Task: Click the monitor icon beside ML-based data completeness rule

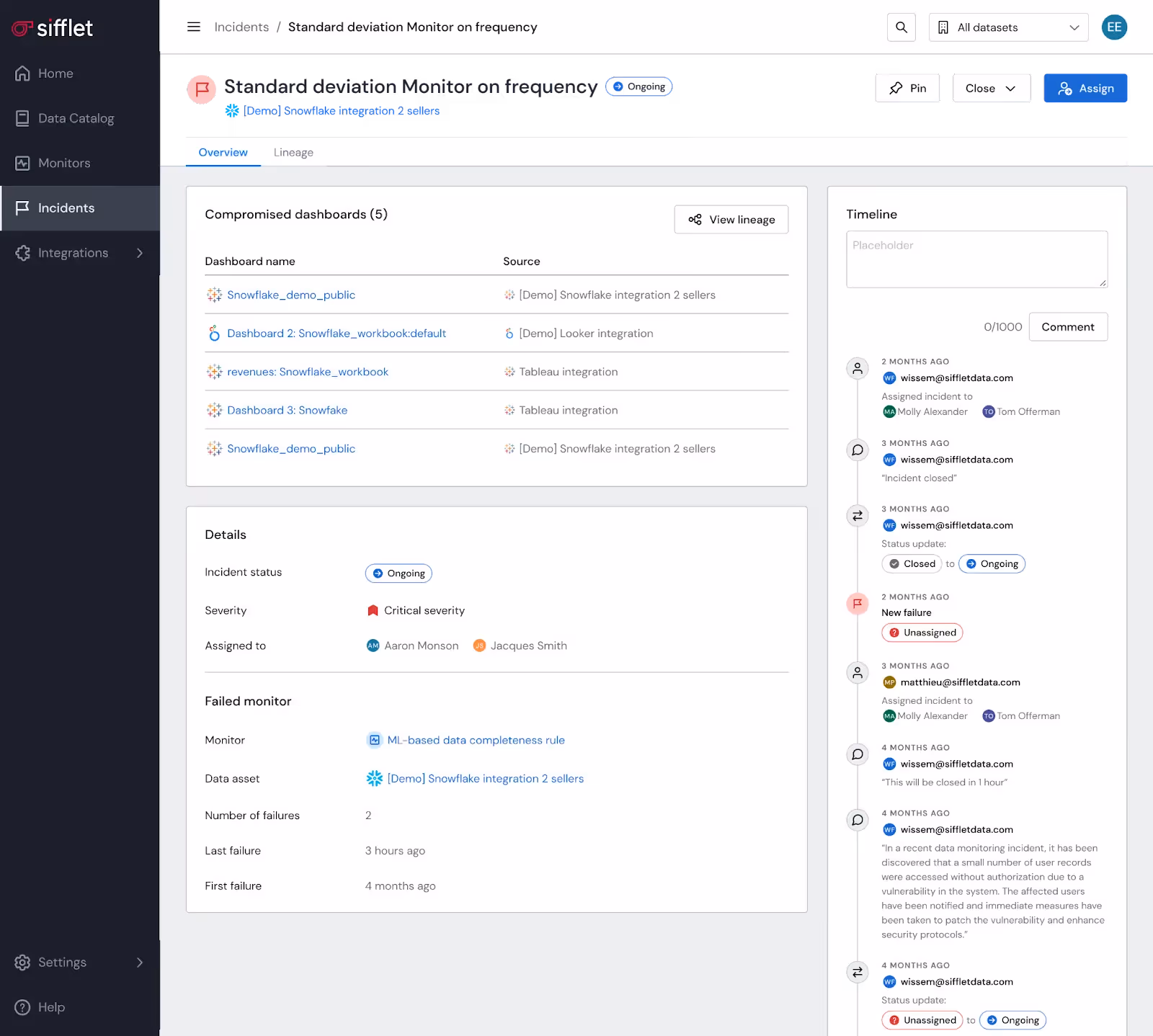Action: coord(374,740)
